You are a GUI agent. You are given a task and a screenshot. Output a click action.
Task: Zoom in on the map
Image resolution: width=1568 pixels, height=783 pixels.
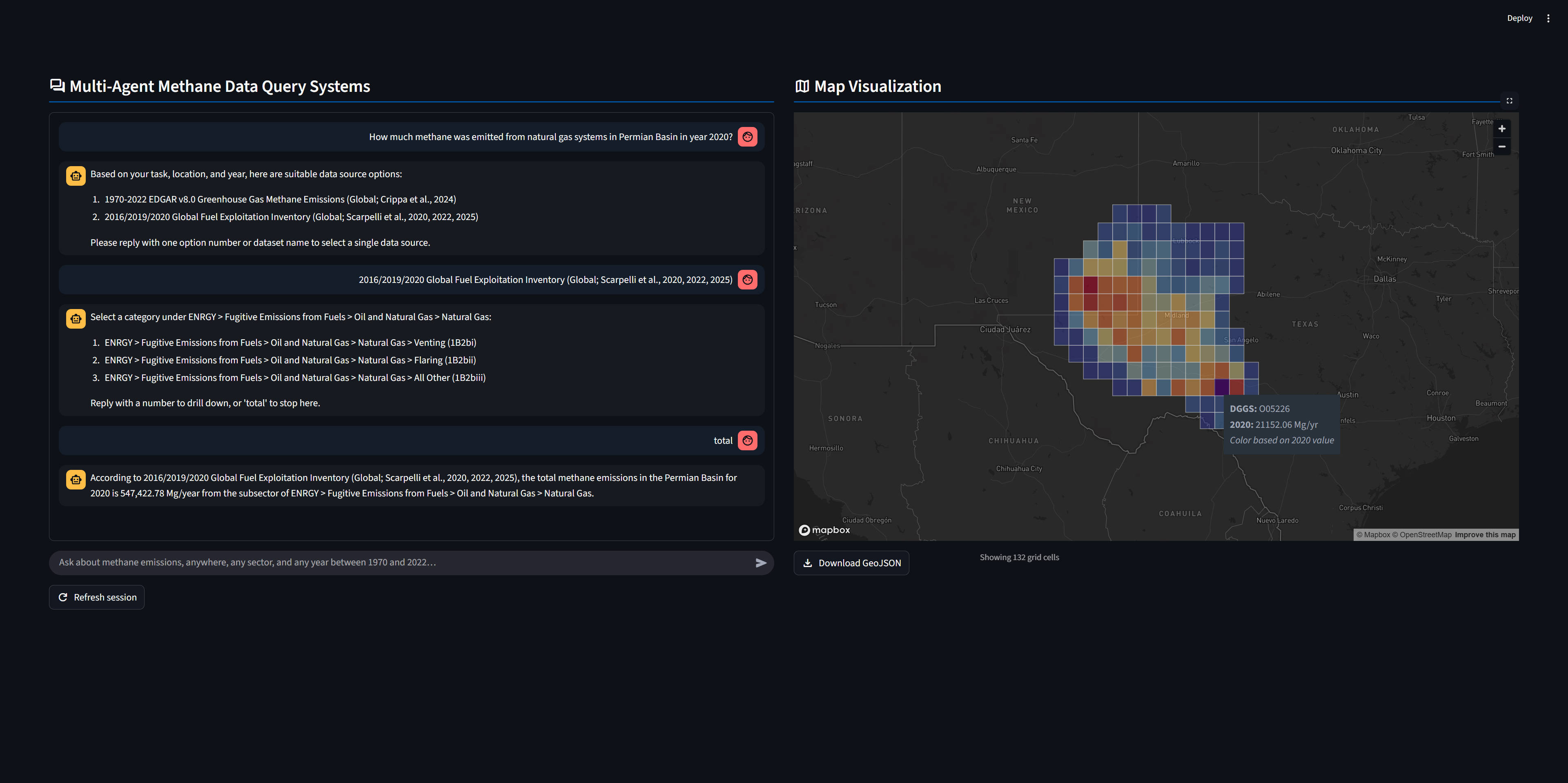point(1502,128)
